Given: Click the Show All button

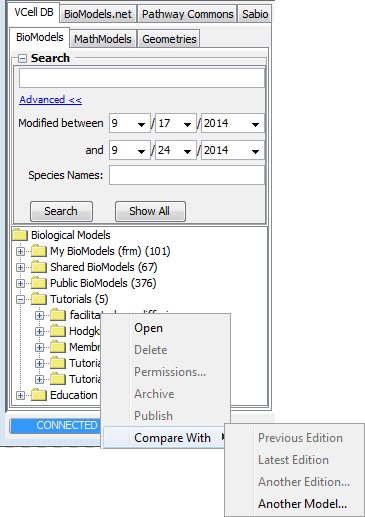Looking at the screenshot, I should [x=150, y=211].
